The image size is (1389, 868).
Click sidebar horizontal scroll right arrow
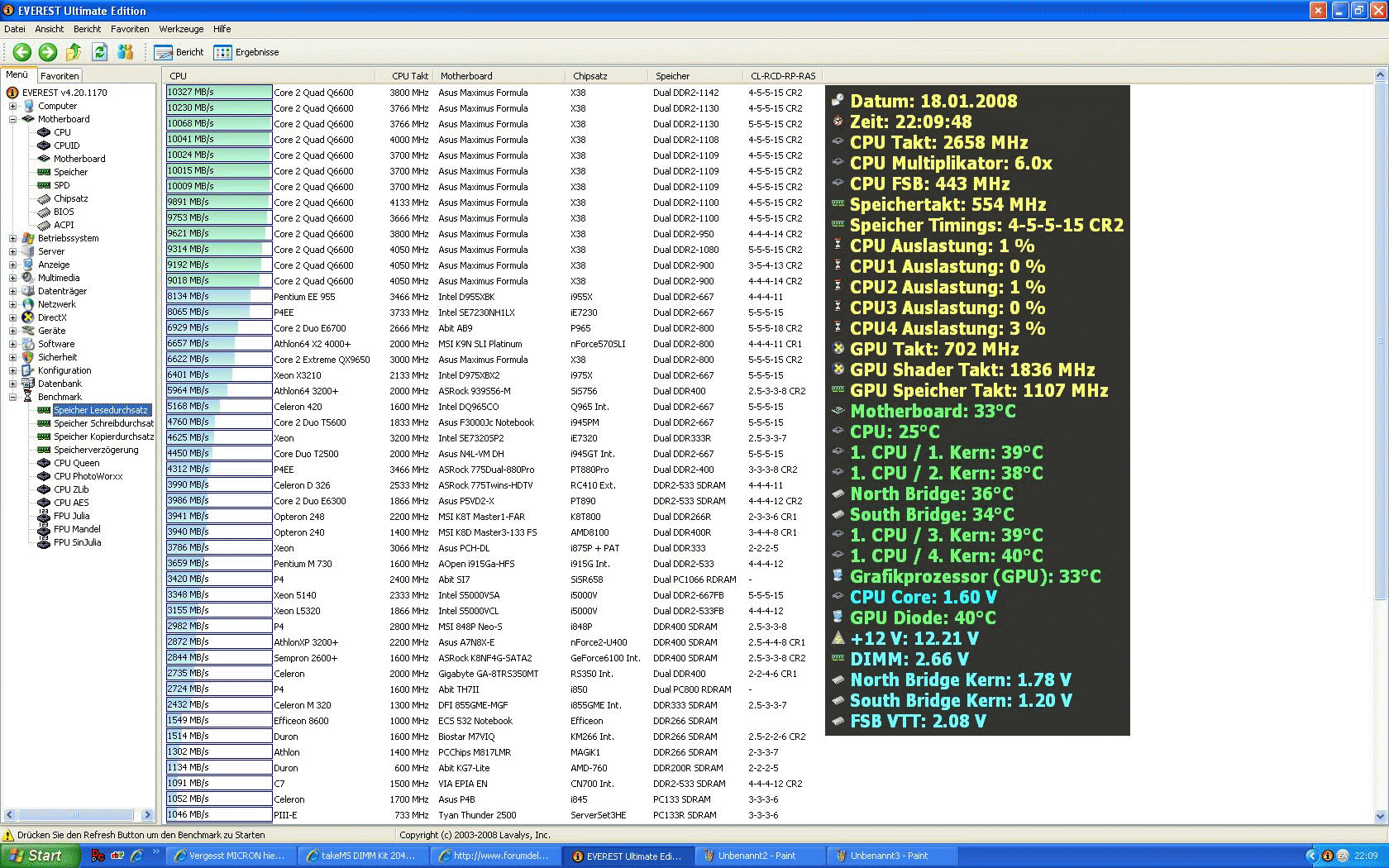click(x=148, y=815)
